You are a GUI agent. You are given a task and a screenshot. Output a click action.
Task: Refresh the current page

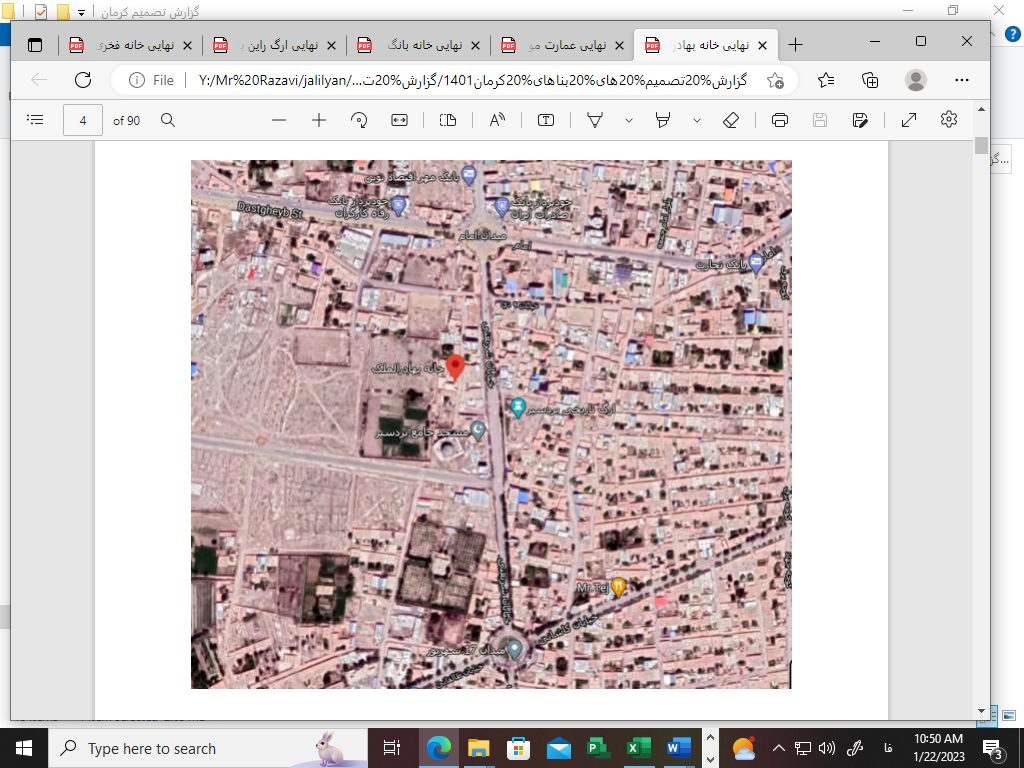(83, 80)
